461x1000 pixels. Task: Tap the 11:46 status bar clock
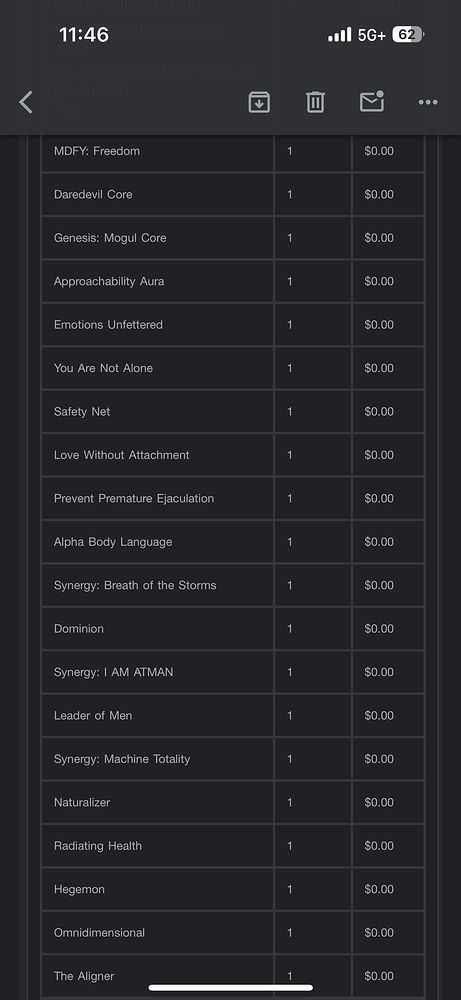coord(84,34)
